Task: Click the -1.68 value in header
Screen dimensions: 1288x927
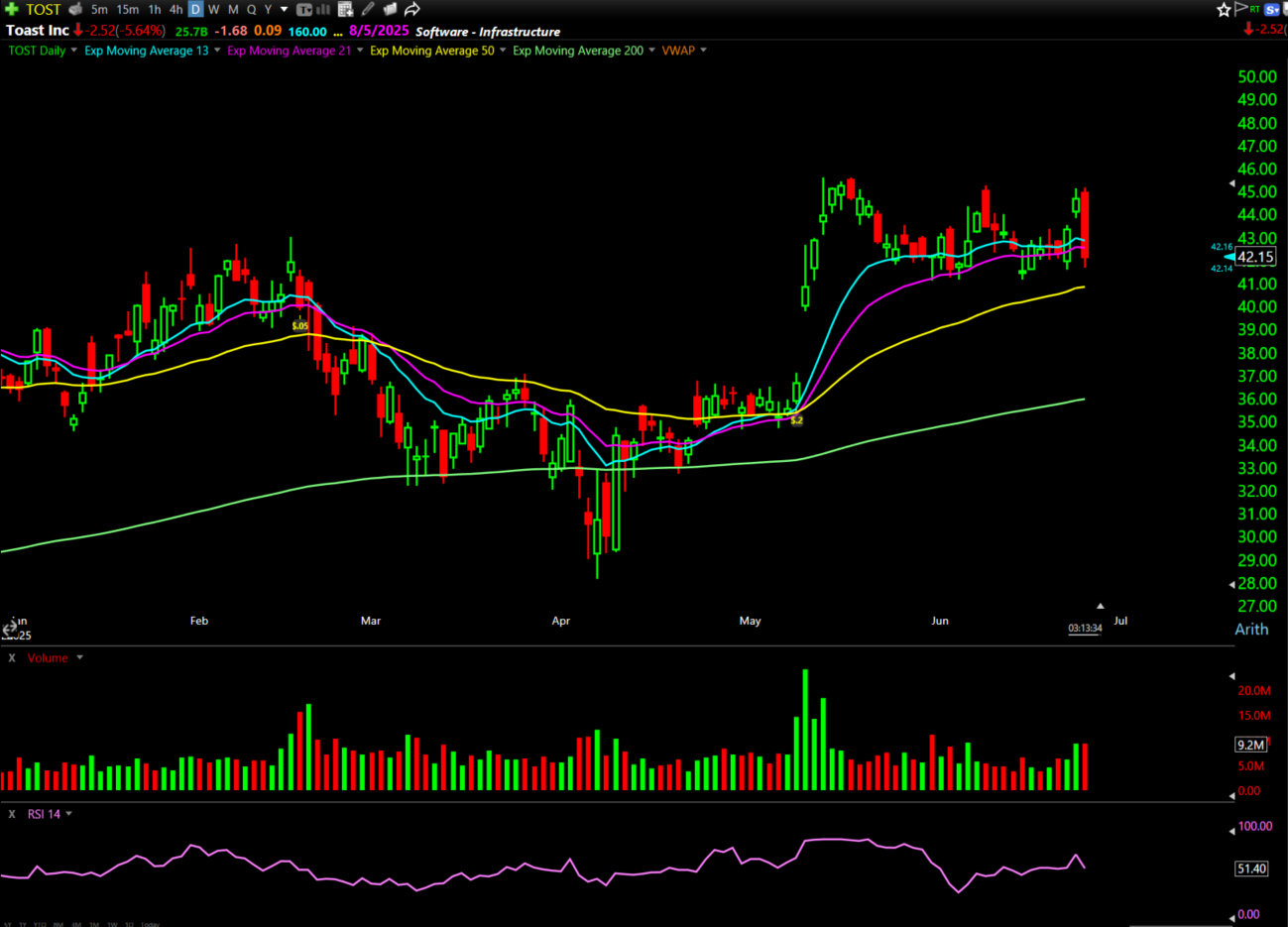Action: click(231, 32)
